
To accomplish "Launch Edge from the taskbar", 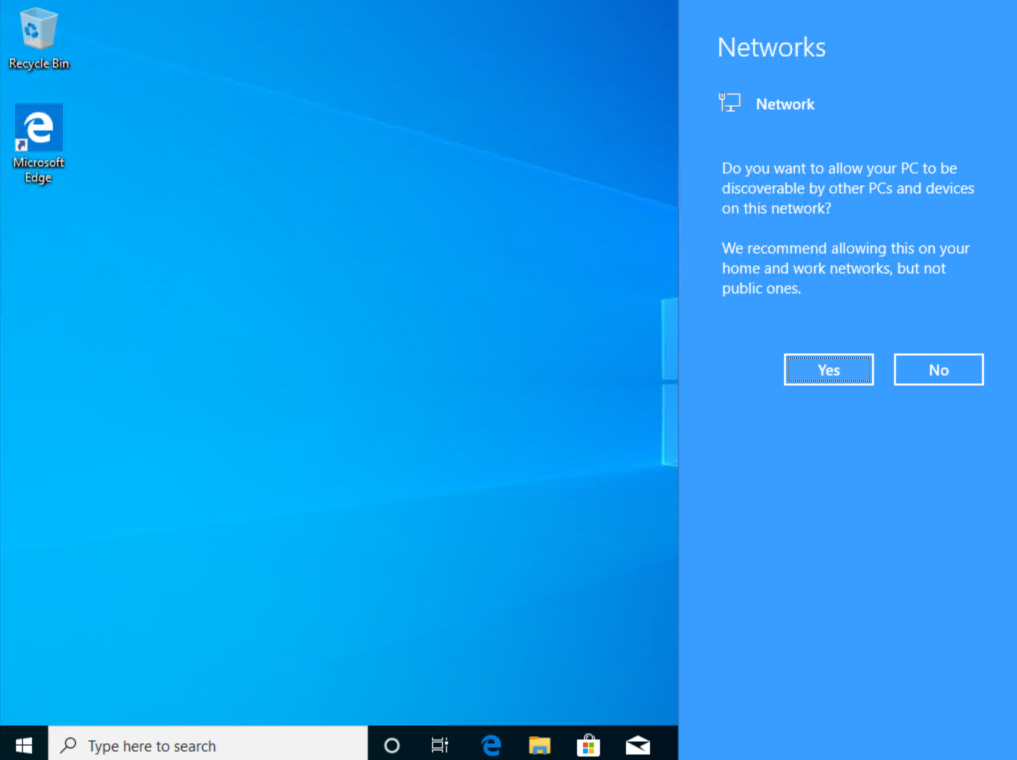I will 490,745.
